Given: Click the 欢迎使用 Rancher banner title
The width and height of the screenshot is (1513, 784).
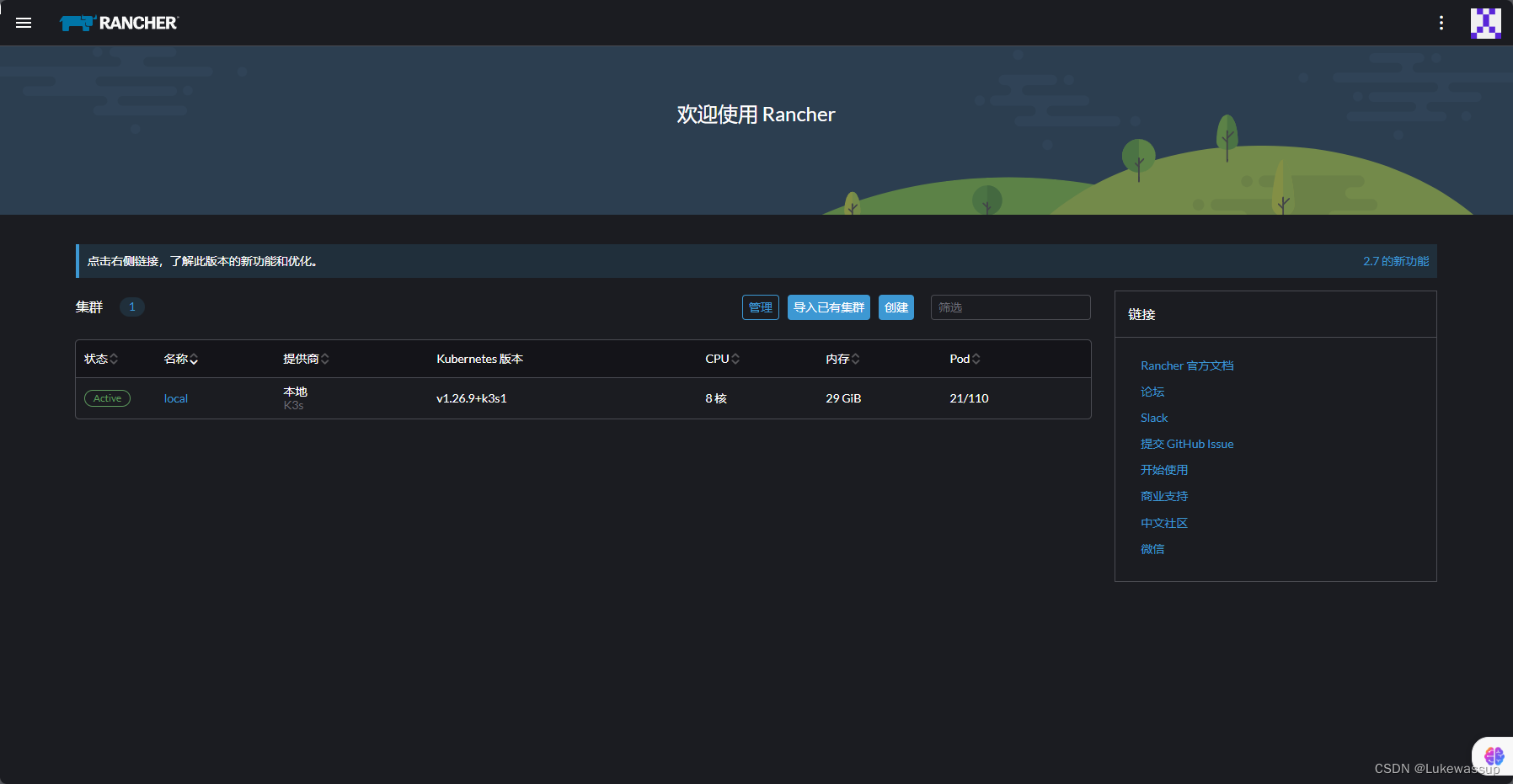Looking at the screenshot, I should point(756,115).
